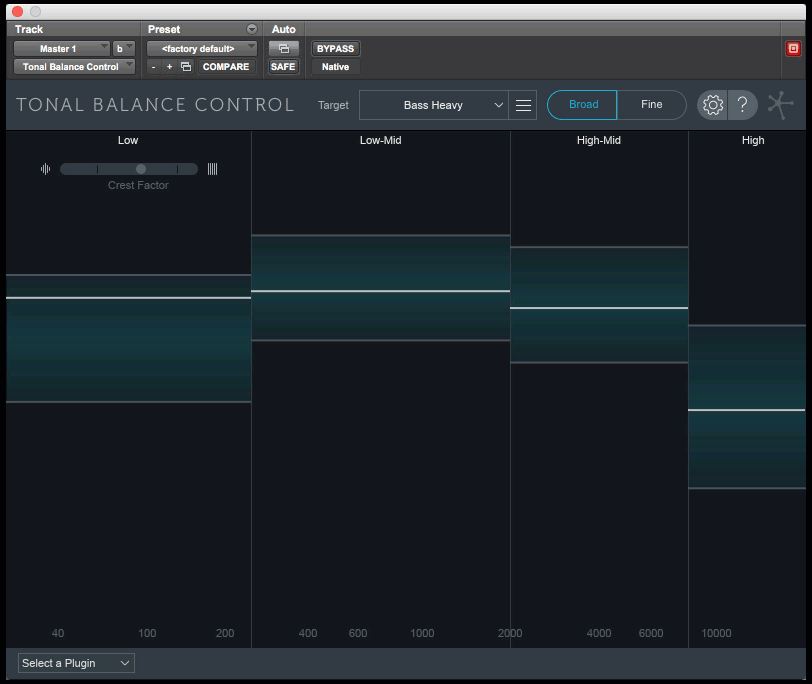812x684 pixels.
Task: Open the factory default preset dropdown
Action: [x=201, y=49]
